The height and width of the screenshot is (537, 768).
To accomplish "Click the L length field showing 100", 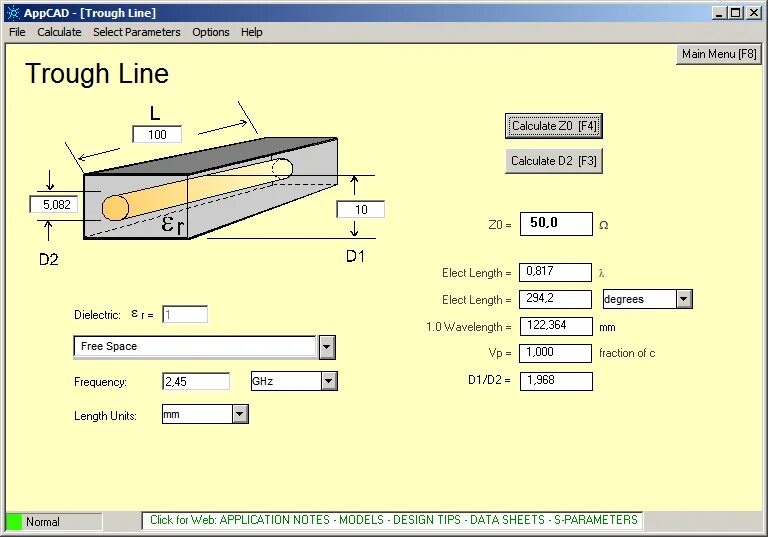I will pyautogui.click(x=157, y=134).
